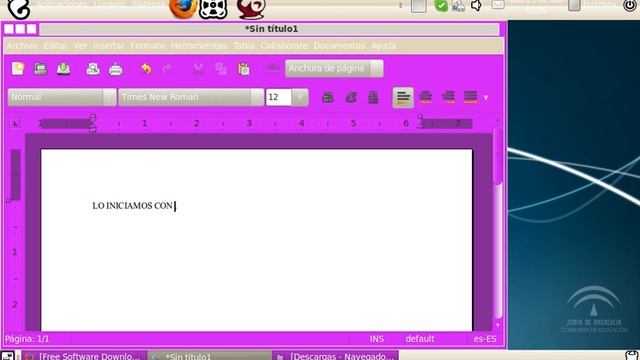Click after the text 'LO INICIAMOS CON'
640x360 pixels.
click(175, 206)
